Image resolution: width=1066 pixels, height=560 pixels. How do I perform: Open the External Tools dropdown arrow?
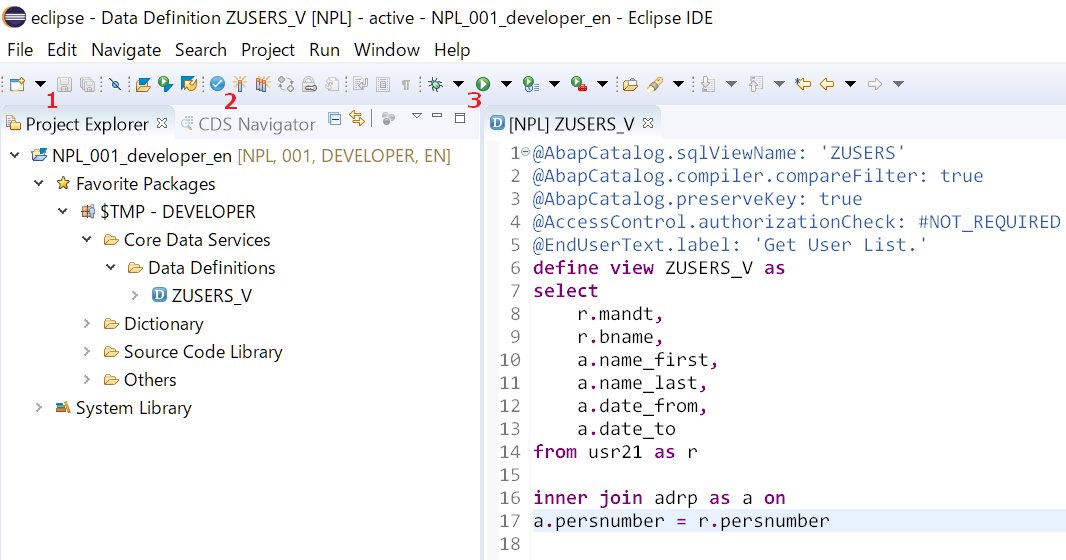602,84
